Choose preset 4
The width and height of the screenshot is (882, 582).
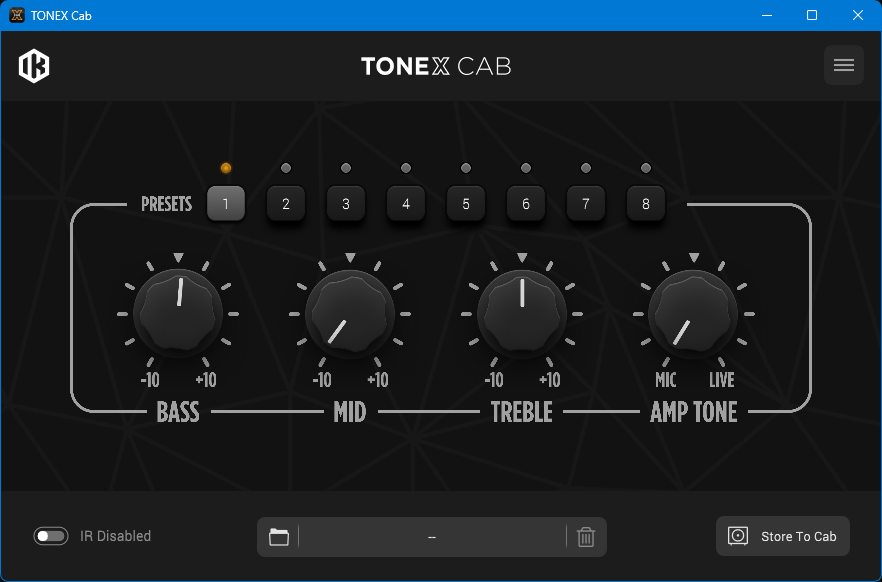coord(406,204)
